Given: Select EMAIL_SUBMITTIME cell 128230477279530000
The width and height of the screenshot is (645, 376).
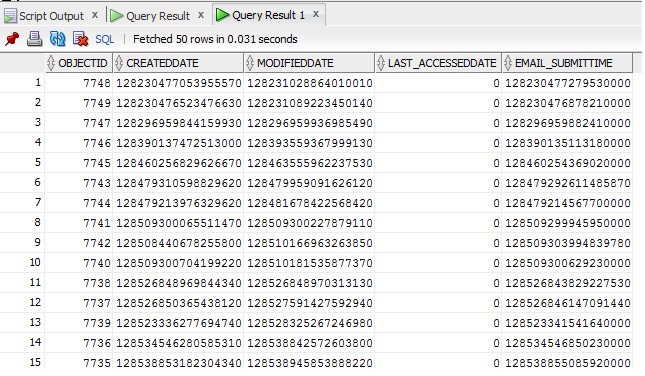Looking at the screenshot, I should (568, 83).
